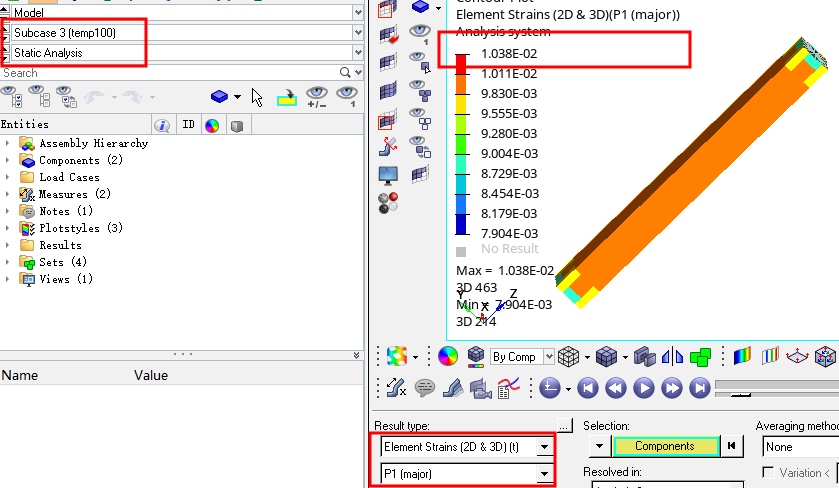This screenshot has width=839, height=488.
Task: Click the isolate-only eye icon
Action: coord(346,97)
